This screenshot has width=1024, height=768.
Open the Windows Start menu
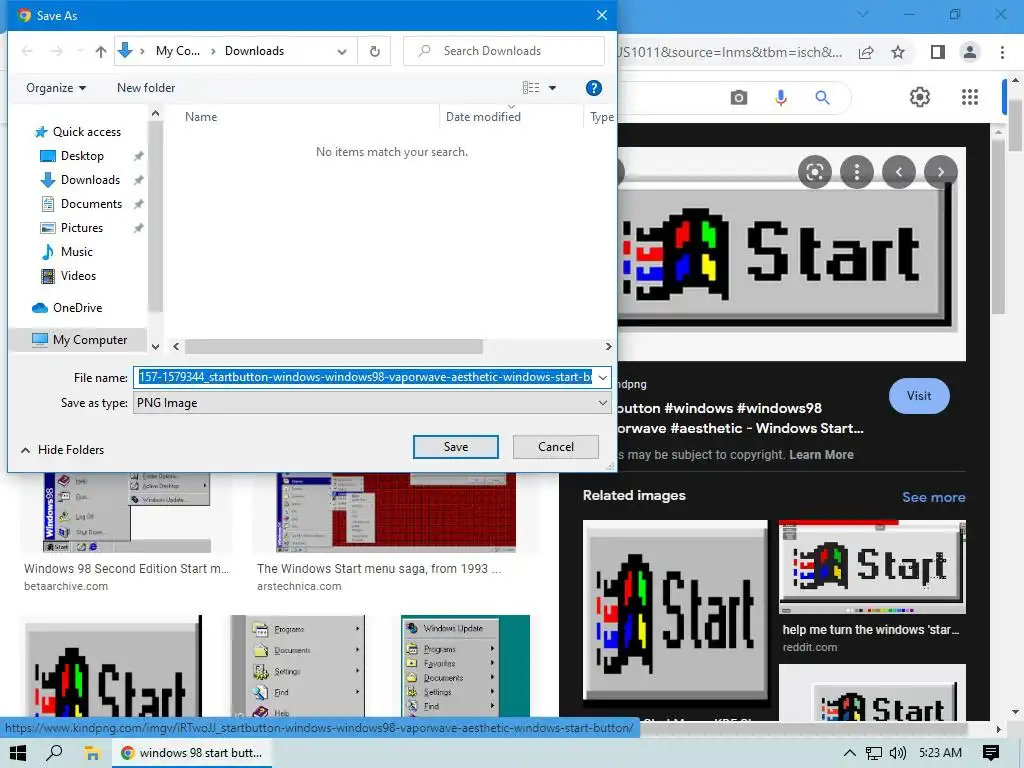point(18,753)
